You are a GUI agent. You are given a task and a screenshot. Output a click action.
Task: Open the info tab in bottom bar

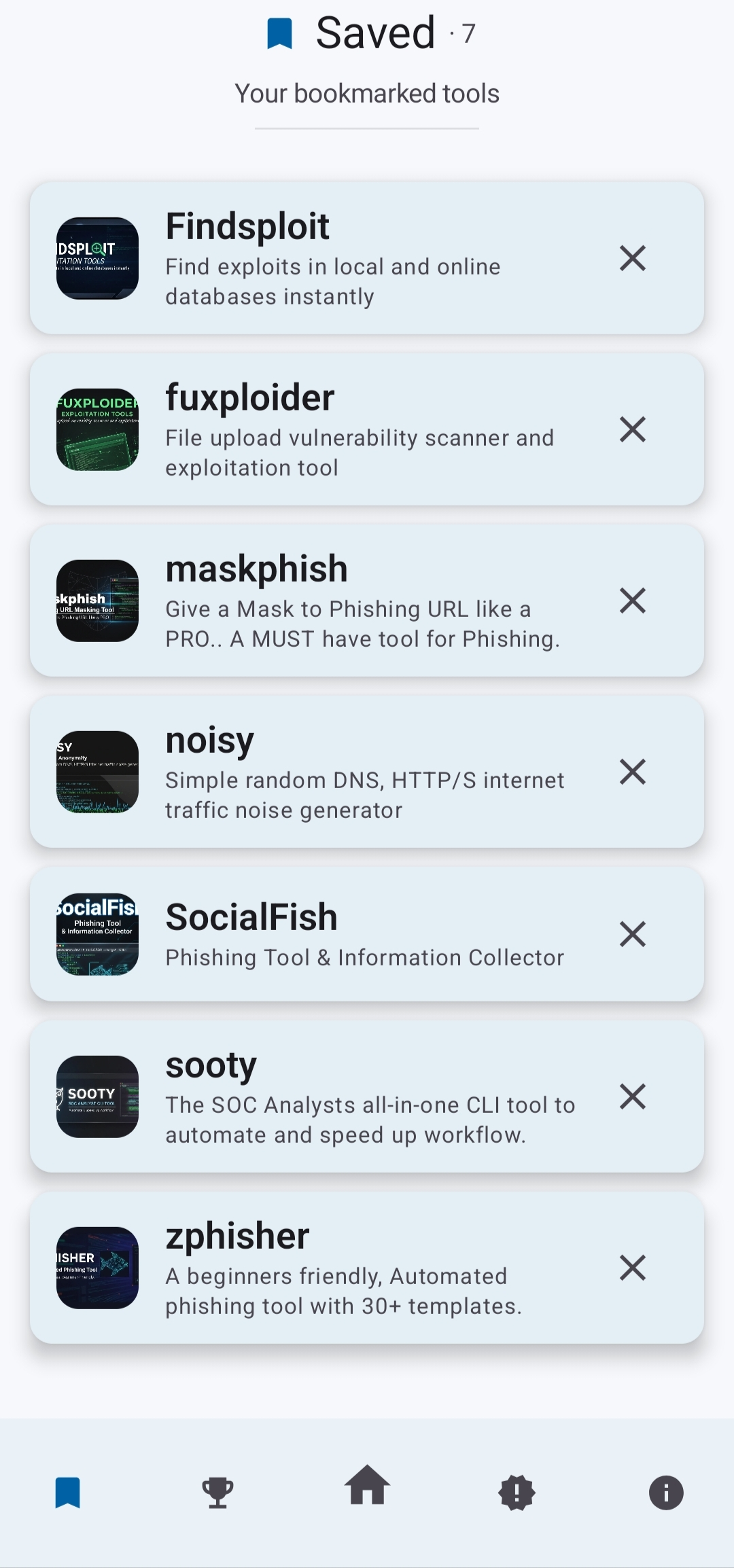click(x=666, y=1493)
